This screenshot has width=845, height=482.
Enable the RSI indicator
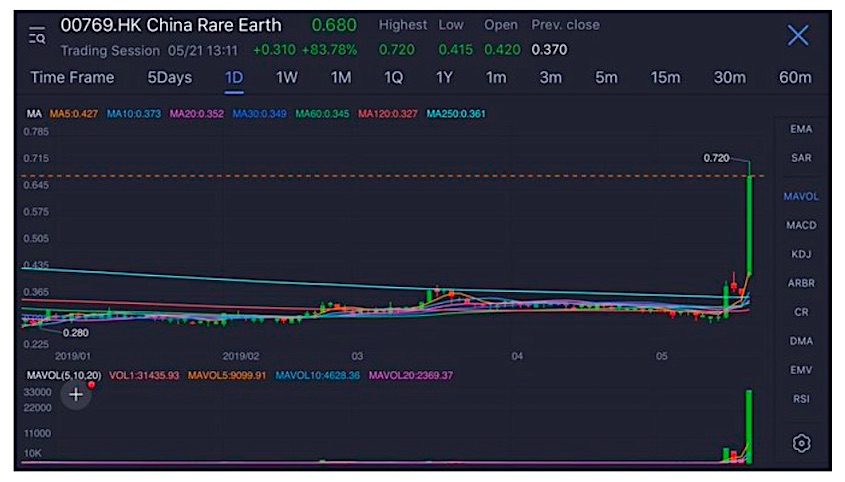click(801, 399)
